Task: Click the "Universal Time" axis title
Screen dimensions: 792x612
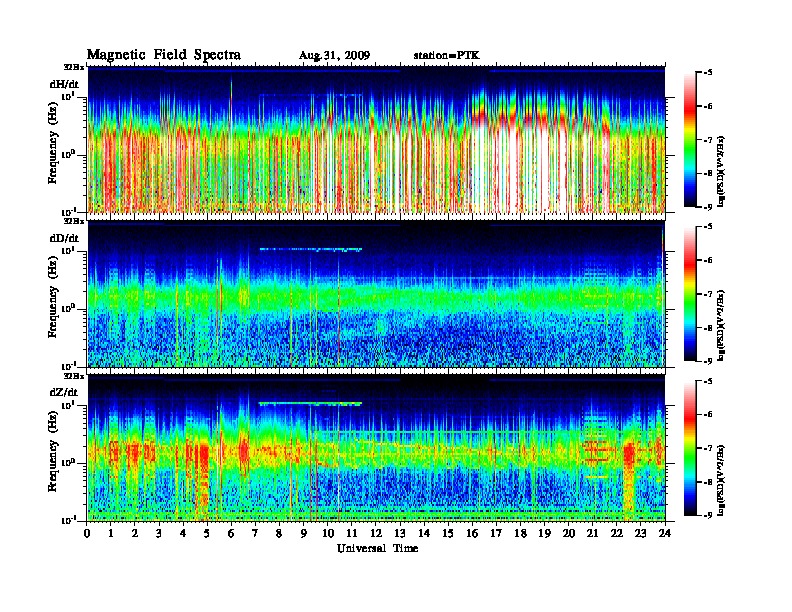Action: pos(378,548)
